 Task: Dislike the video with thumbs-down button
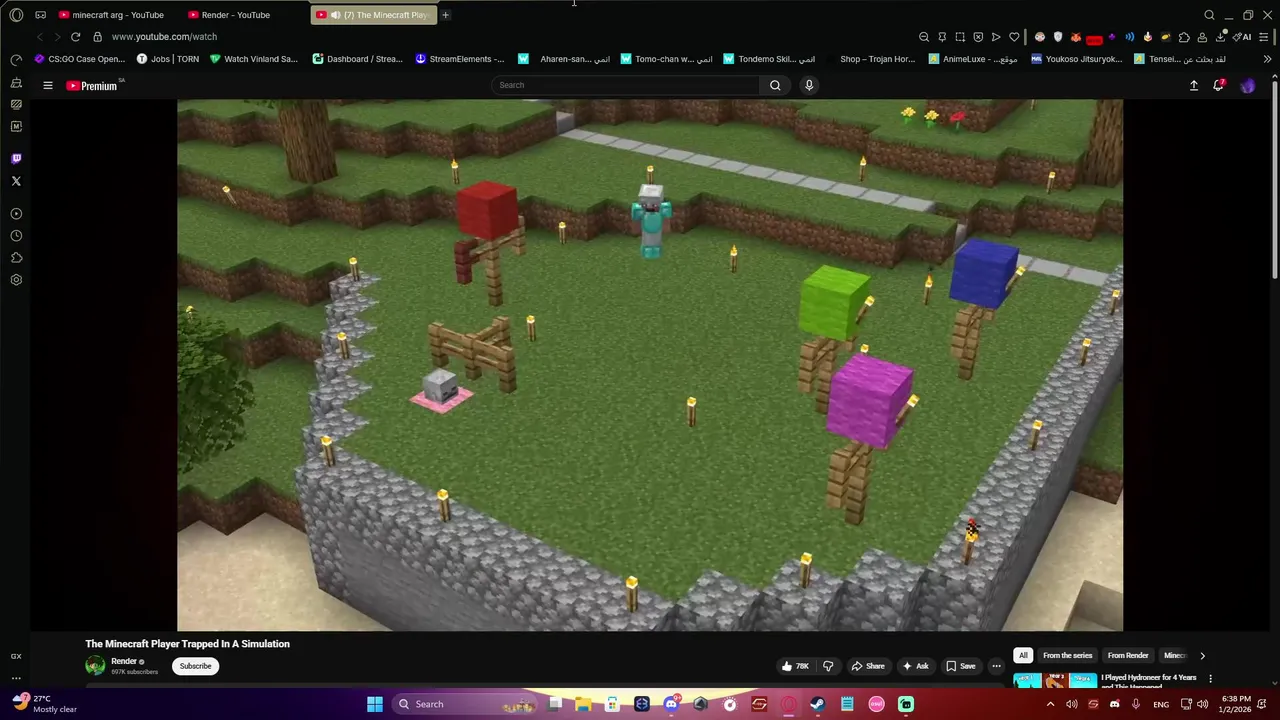[828, 666]
